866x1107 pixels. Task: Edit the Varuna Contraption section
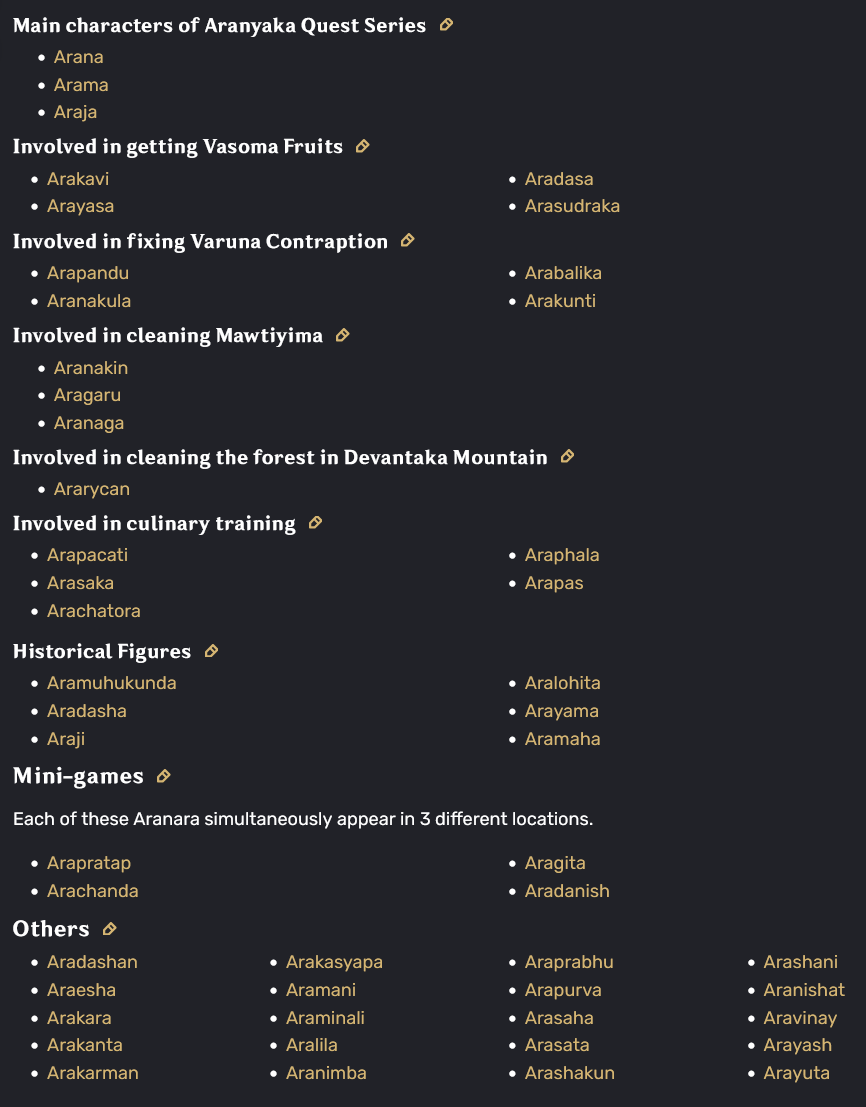coord(407,241)
